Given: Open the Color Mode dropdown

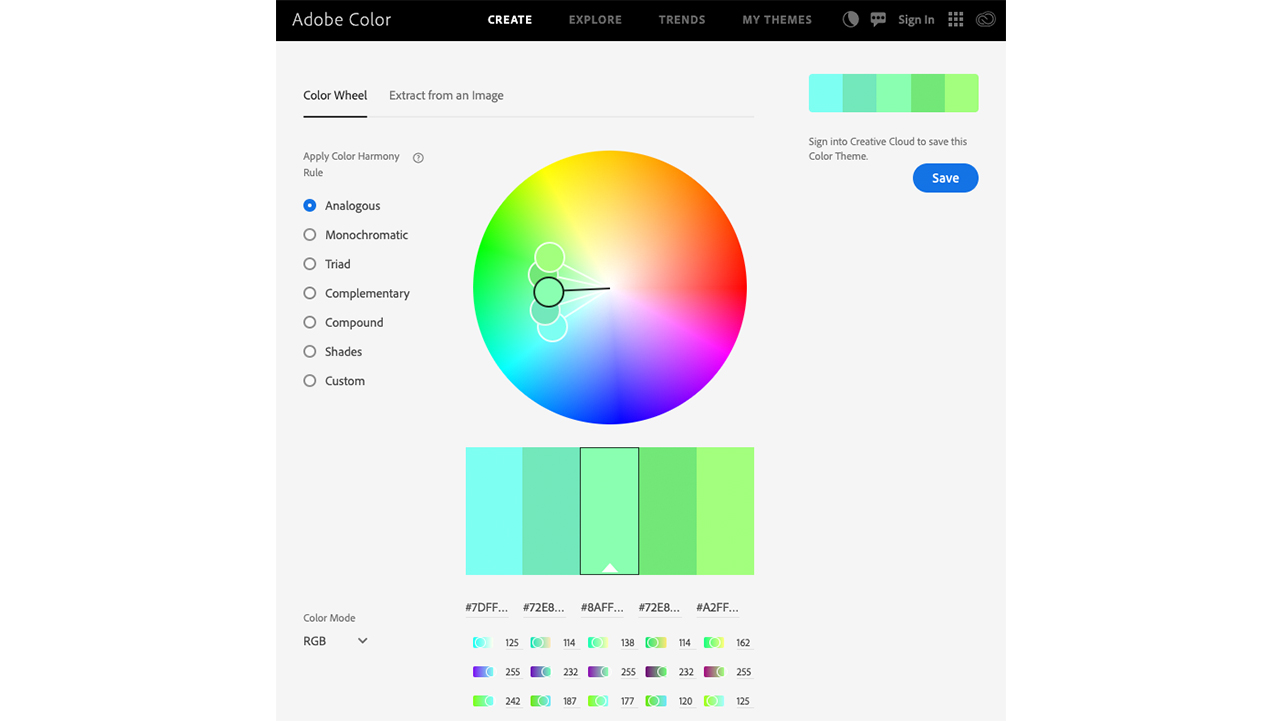Looking at the screenshot, I should 333,640.
